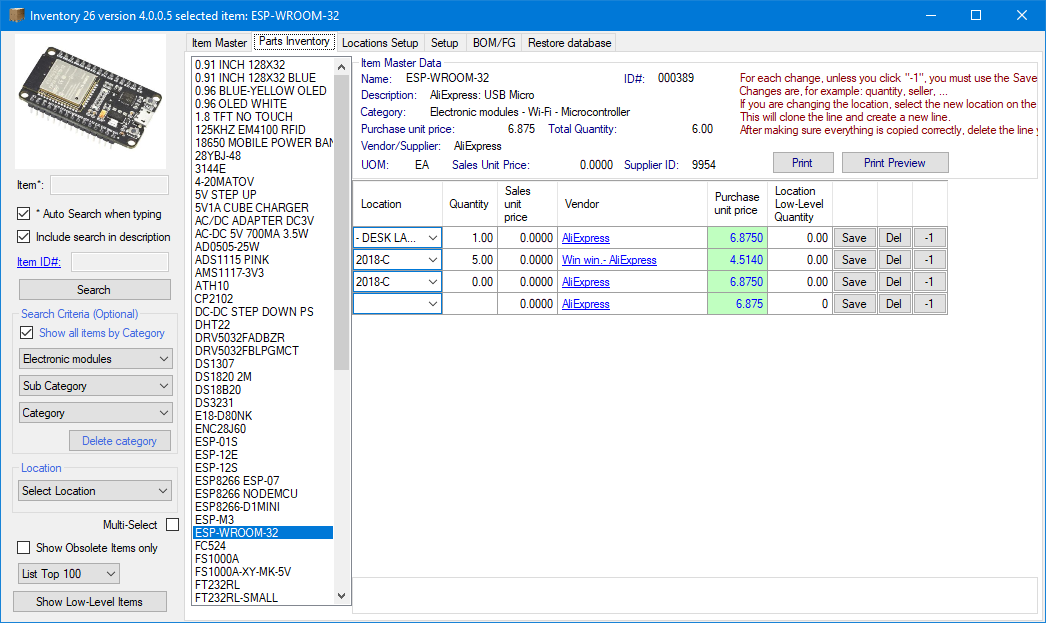
Task: Open the Locations Setup tab
Action: point(380,43)
